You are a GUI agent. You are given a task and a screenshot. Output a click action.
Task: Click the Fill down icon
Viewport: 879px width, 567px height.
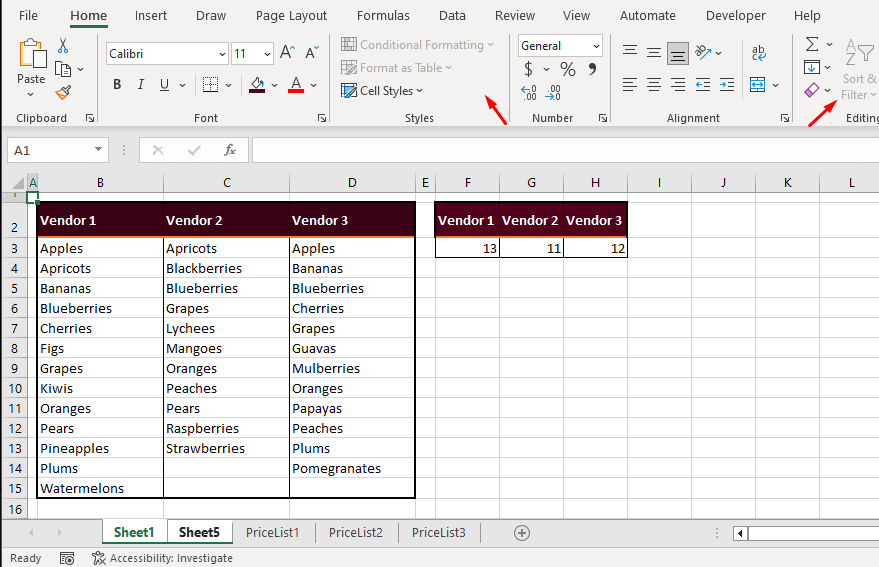[x=812, y=67]
